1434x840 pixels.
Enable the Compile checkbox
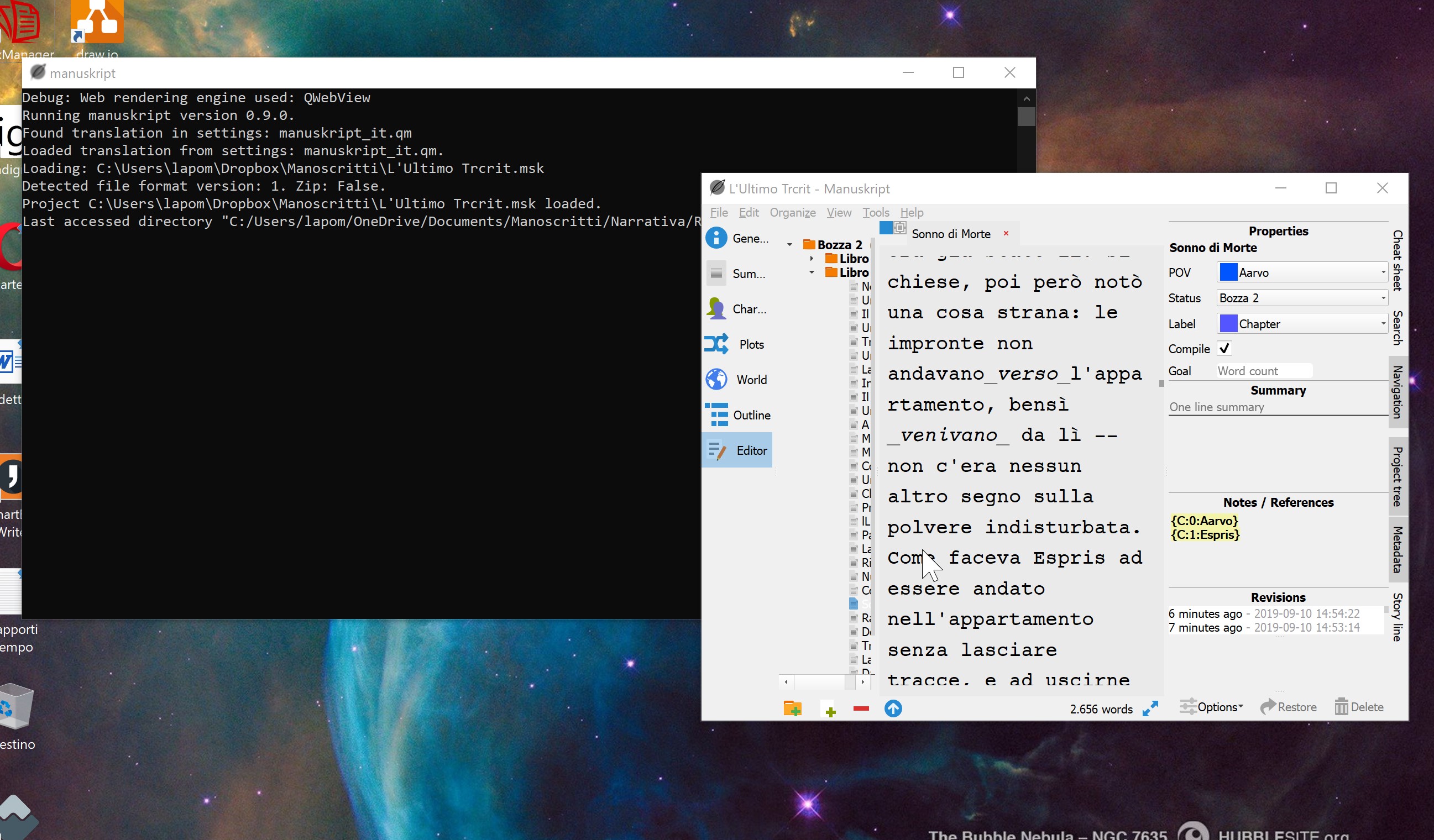(1224, 348)
